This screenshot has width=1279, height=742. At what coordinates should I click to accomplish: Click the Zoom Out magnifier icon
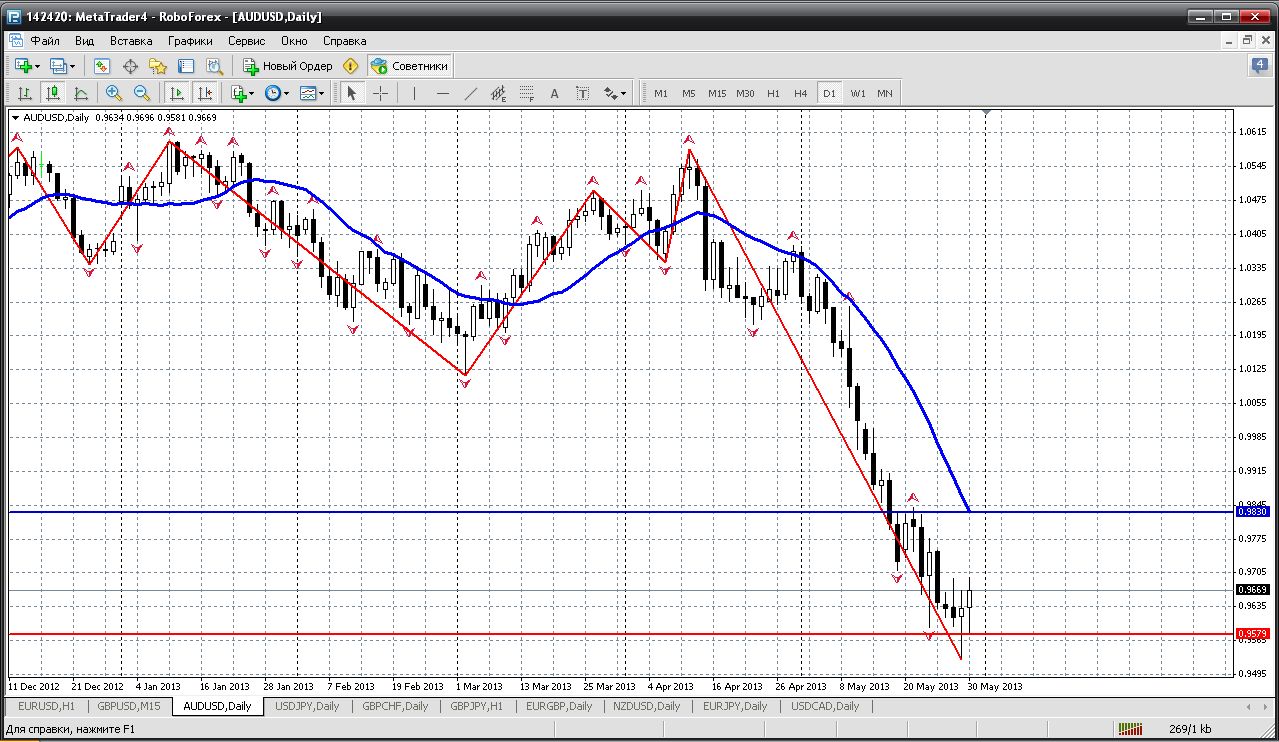pyautogui.click(x=142, y=93)
